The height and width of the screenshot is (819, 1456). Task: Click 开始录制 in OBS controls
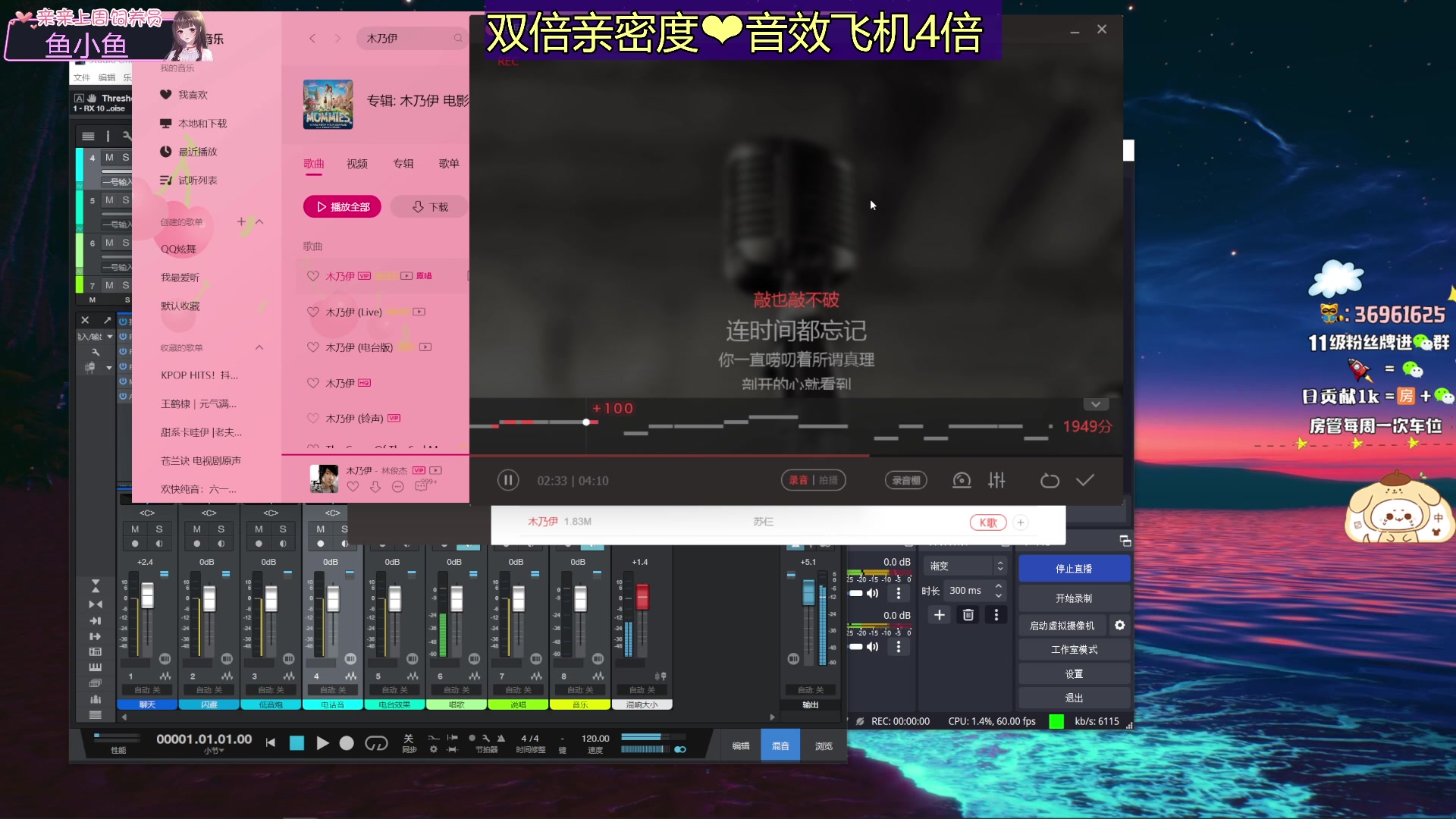point(1074,598)
